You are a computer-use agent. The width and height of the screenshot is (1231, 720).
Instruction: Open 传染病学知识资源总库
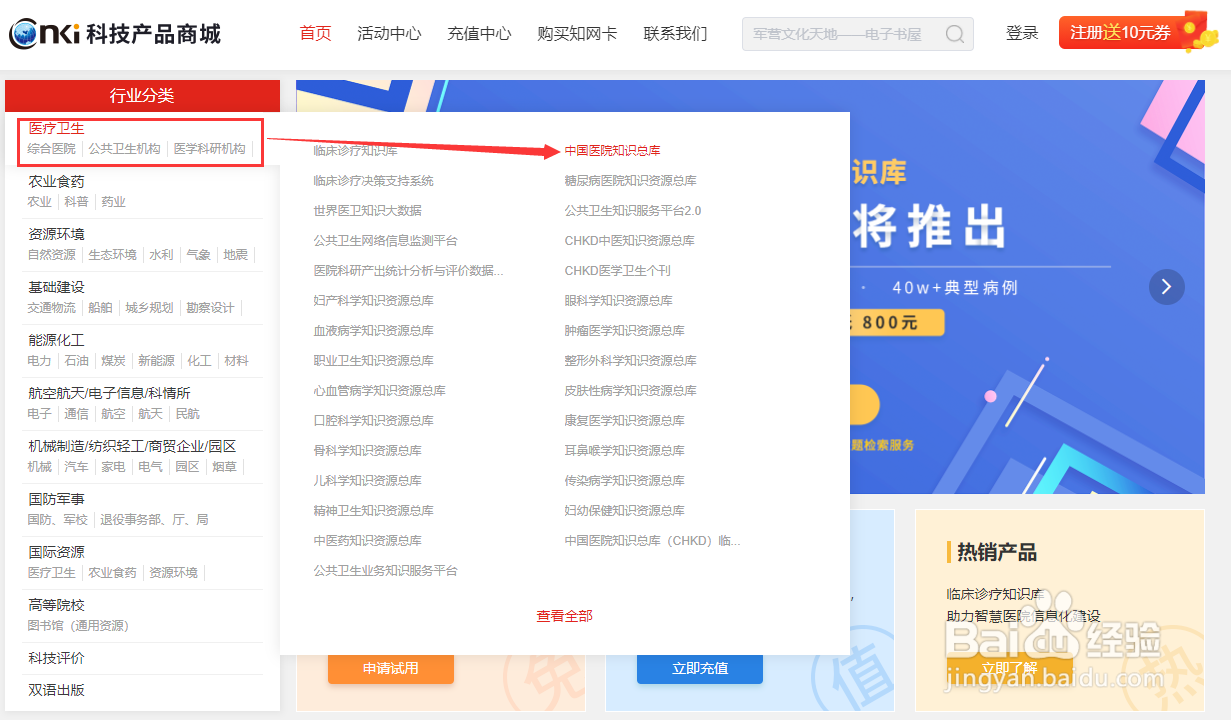click(x=624, y=481)
